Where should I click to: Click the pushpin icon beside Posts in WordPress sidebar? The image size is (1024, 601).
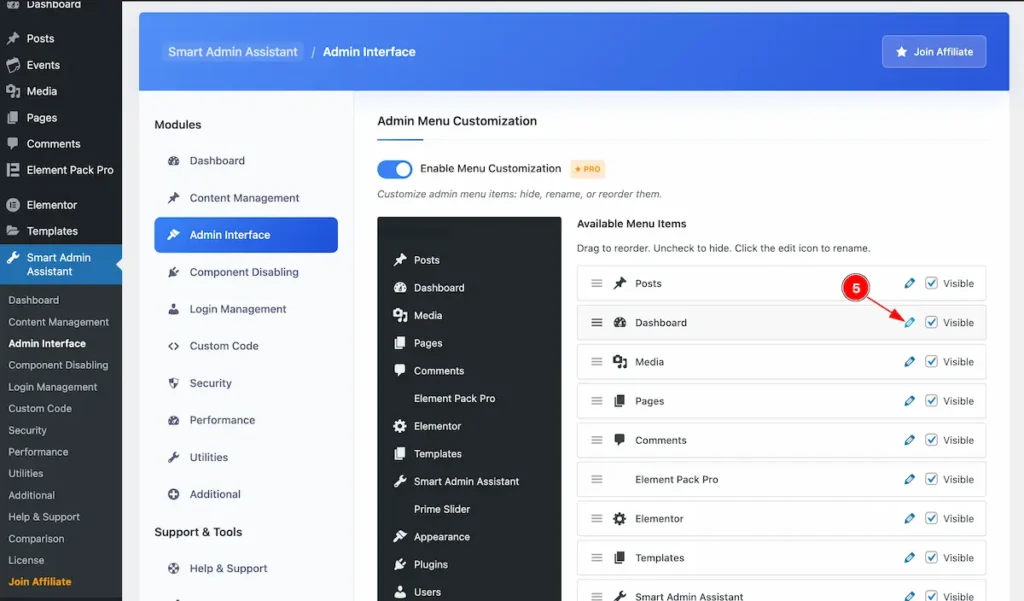tap(13, 39)
